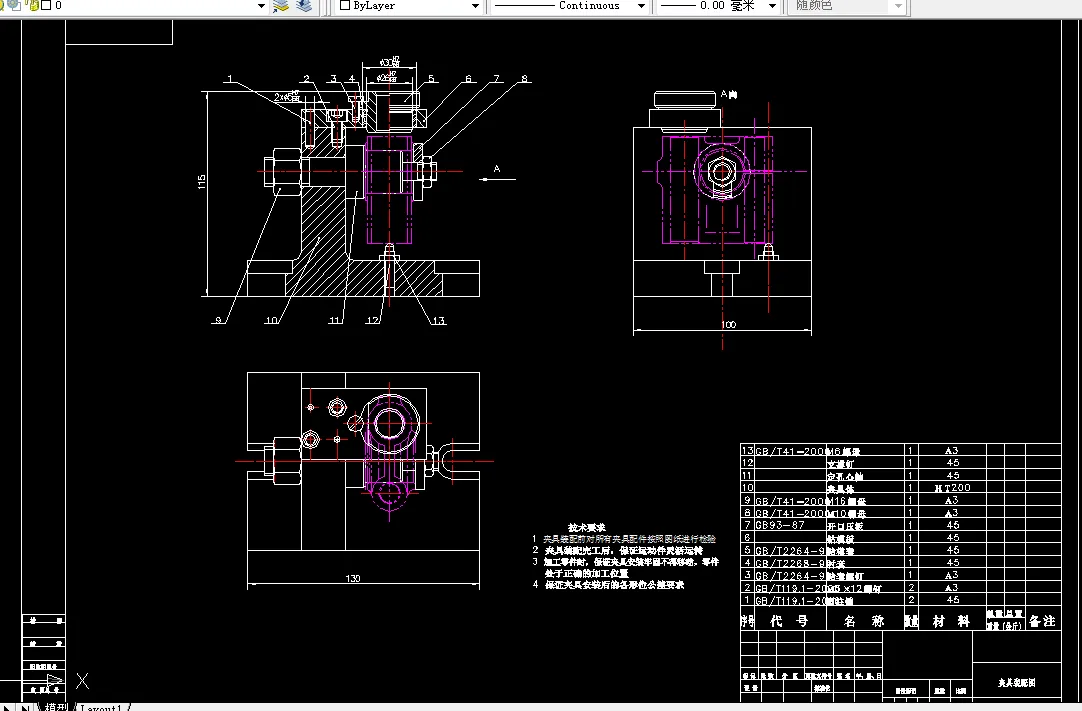Image resolution: width=1082 pixels, height=711 pixels.
Task: Select balloon number 6 in front view
Action: 469,79
